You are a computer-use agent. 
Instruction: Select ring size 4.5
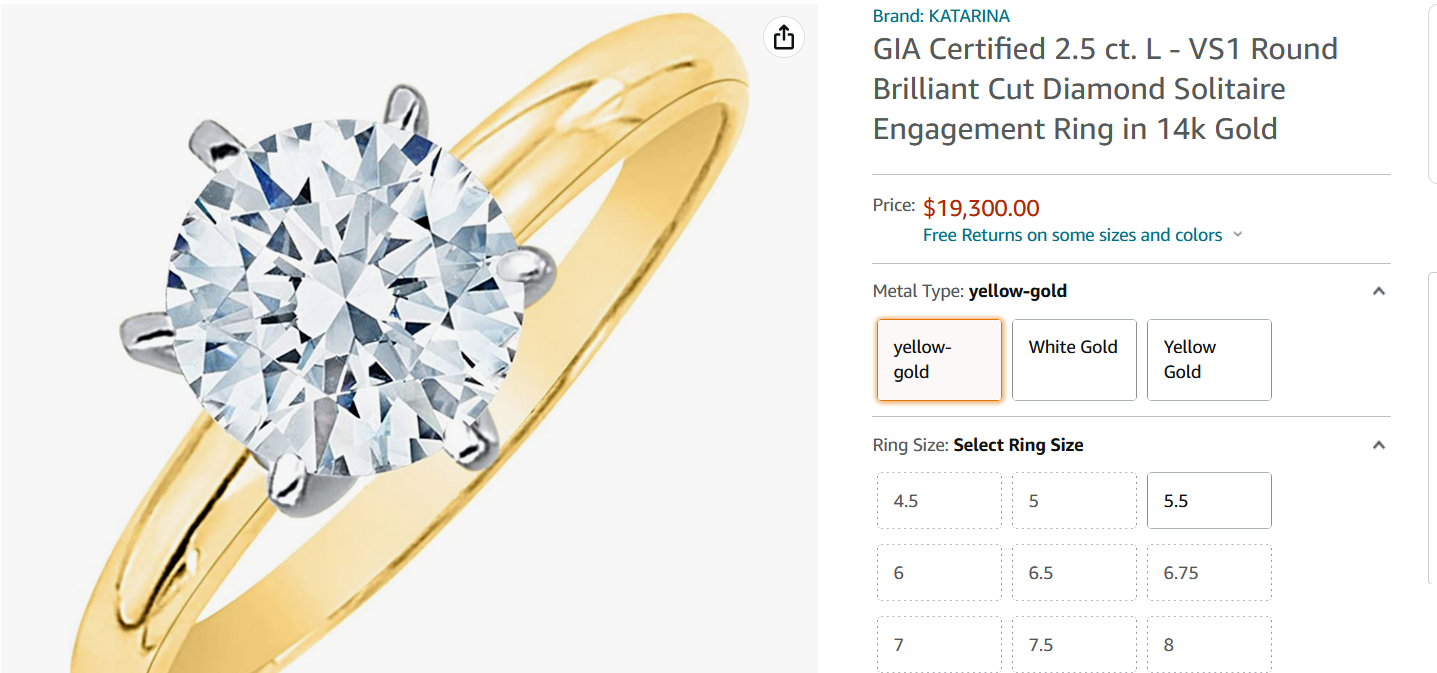(939, 501)
